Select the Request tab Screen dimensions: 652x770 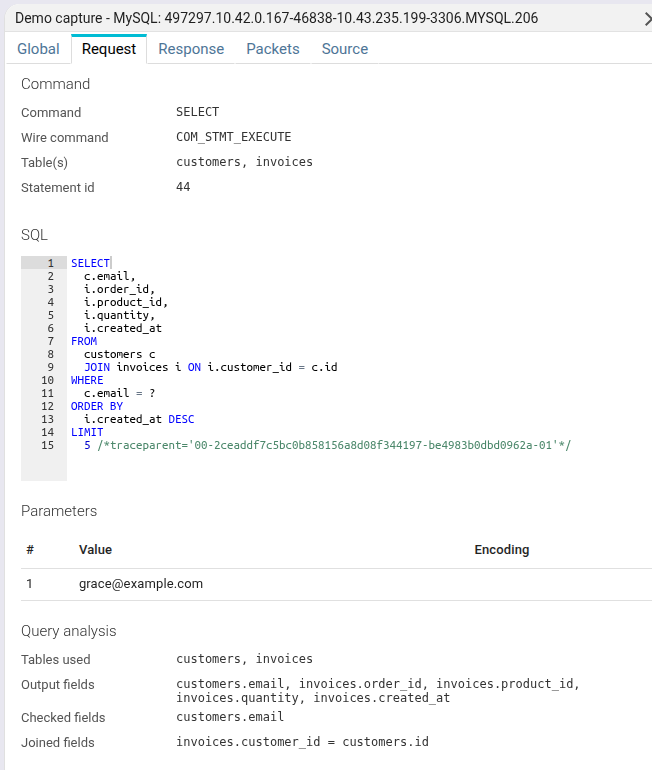pyautogui.click(x=109, y=49)
